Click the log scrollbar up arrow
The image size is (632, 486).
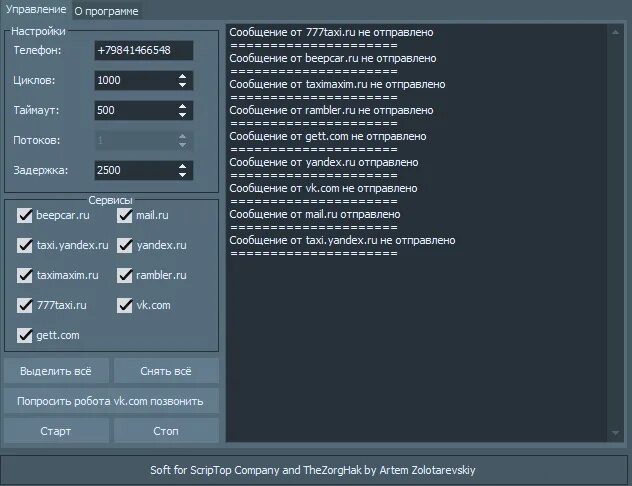pos(615,32)
